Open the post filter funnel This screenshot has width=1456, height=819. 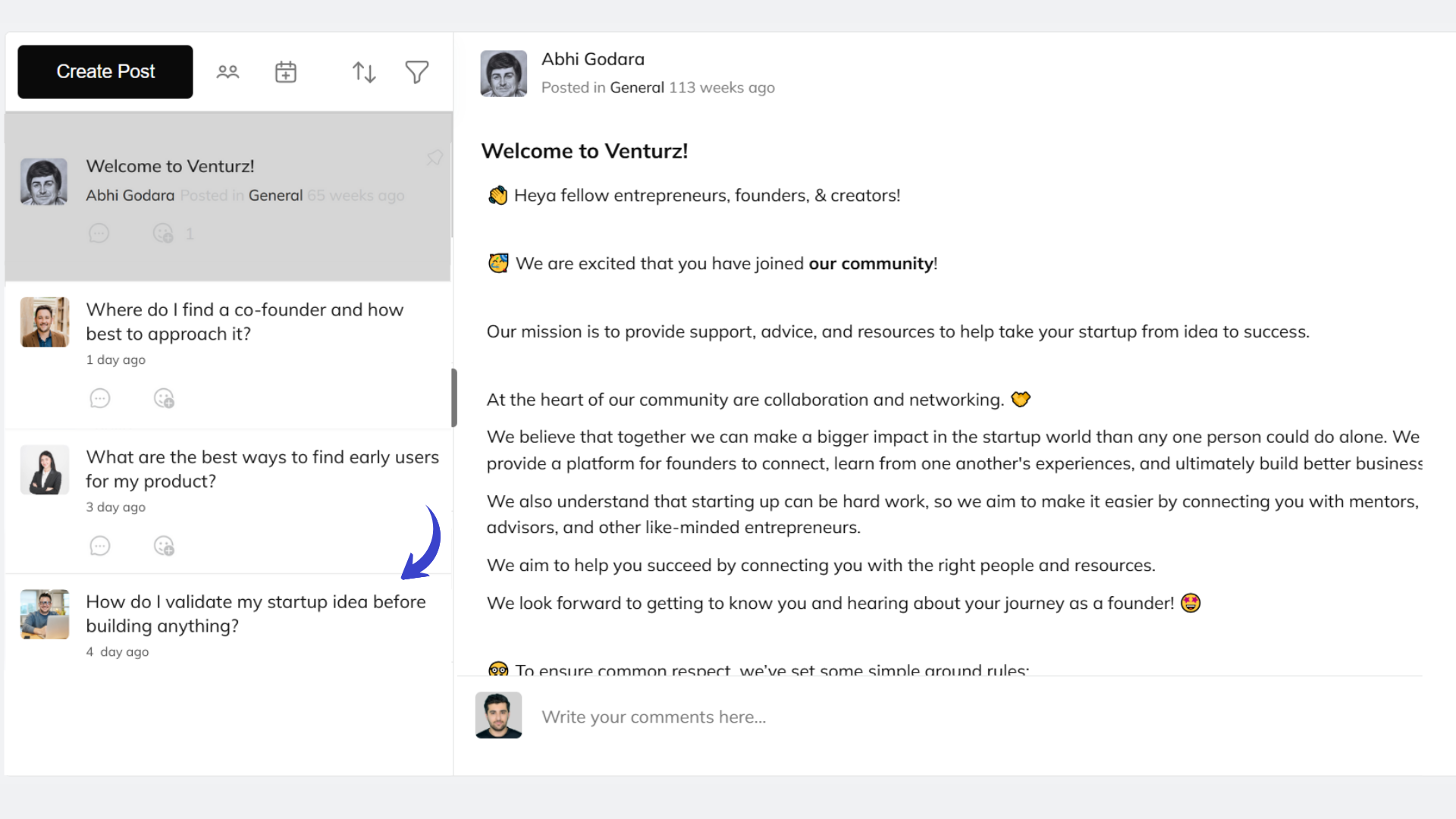pyautogui.click(x=416, y=71)
